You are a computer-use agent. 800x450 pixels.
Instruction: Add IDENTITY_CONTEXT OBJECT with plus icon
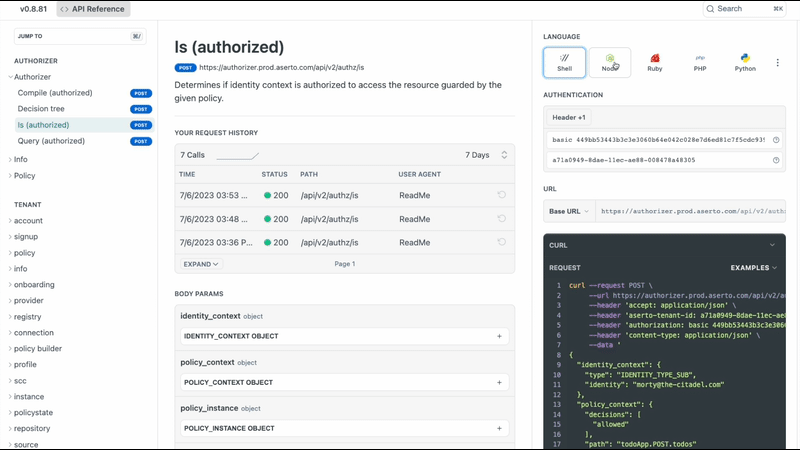499,336
